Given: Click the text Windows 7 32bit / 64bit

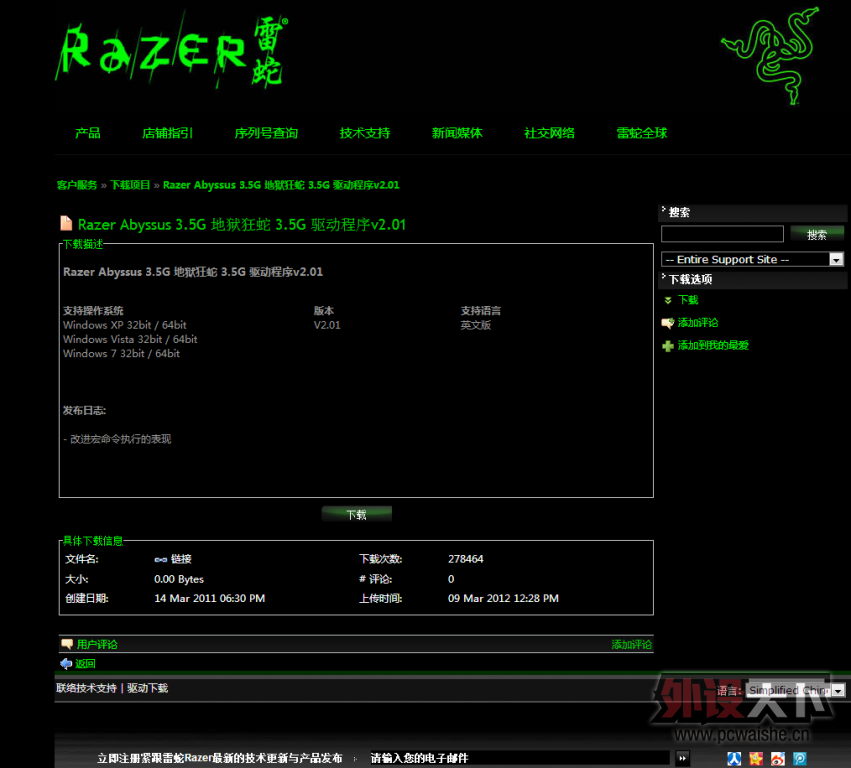Looking at the screenshot, I should pyautogui.click(x=122, y=353).
